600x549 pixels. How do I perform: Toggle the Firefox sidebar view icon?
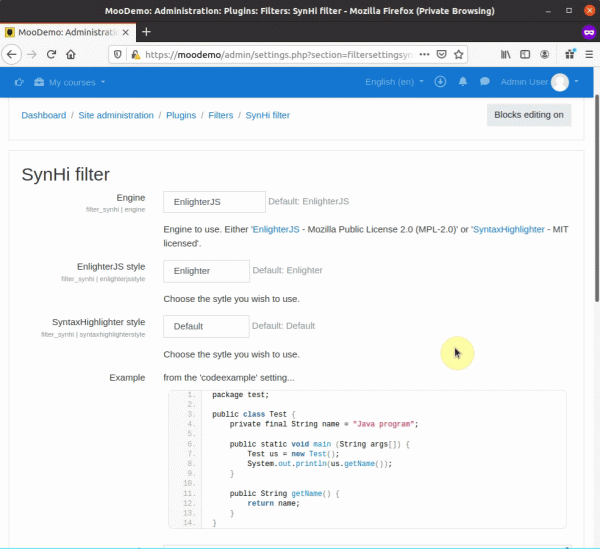coord(525,54)
